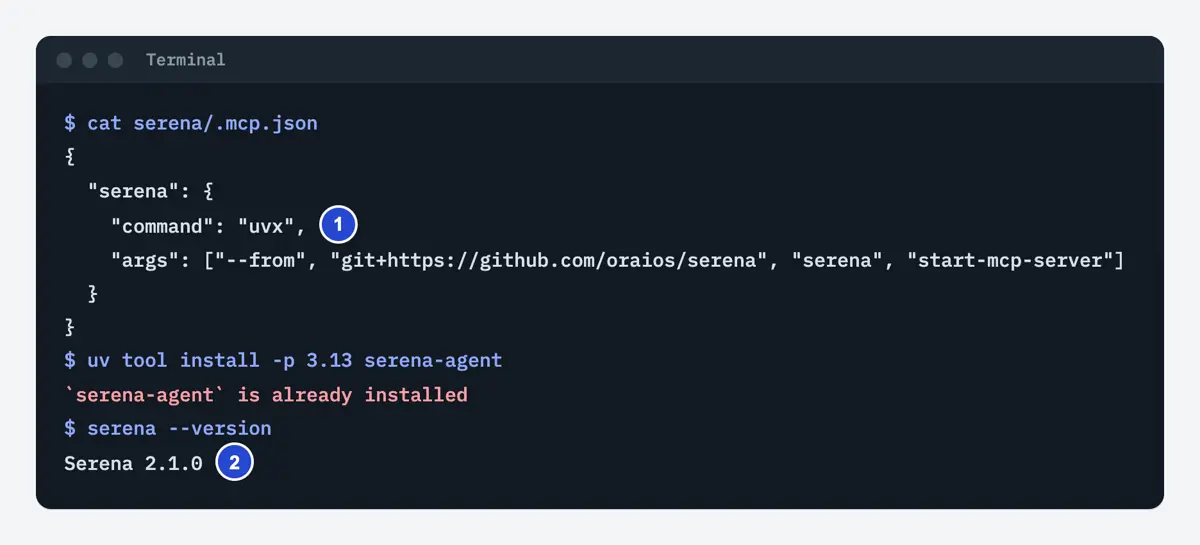Click the serena-agent already installed message
The height and width of the screenshot is (545, 1200).
266,395
